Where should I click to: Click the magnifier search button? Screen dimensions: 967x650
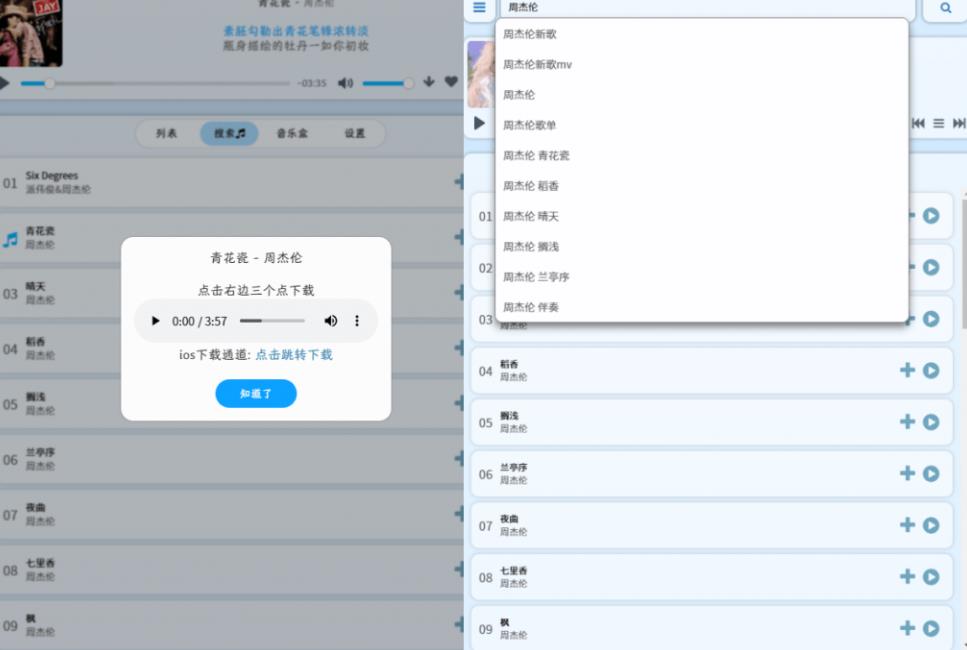[x=945, y=8]
